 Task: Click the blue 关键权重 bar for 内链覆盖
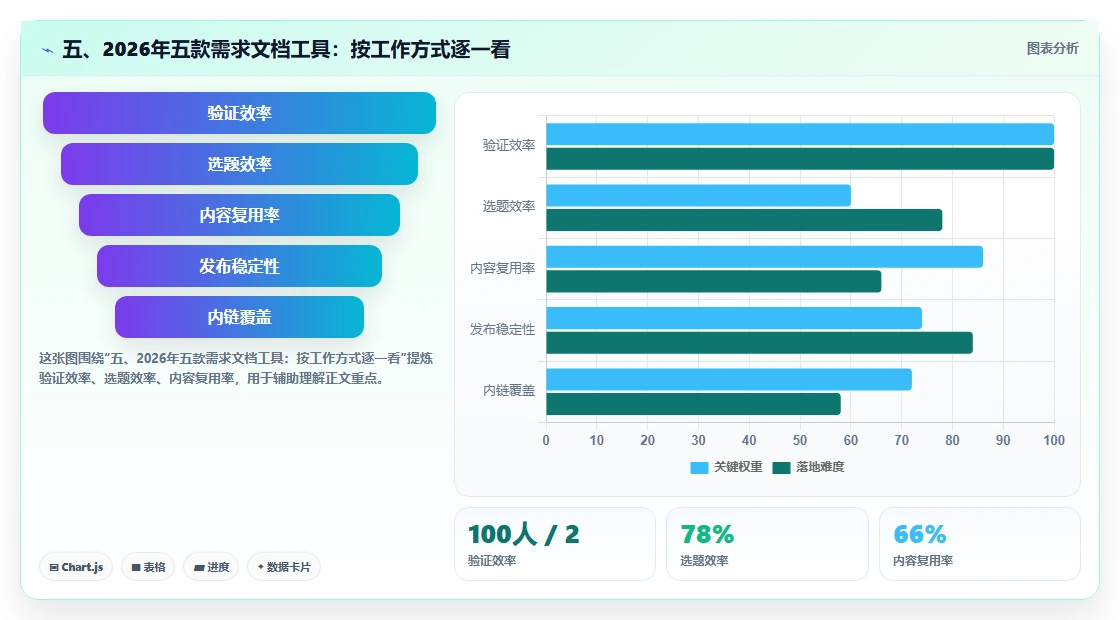729,379
